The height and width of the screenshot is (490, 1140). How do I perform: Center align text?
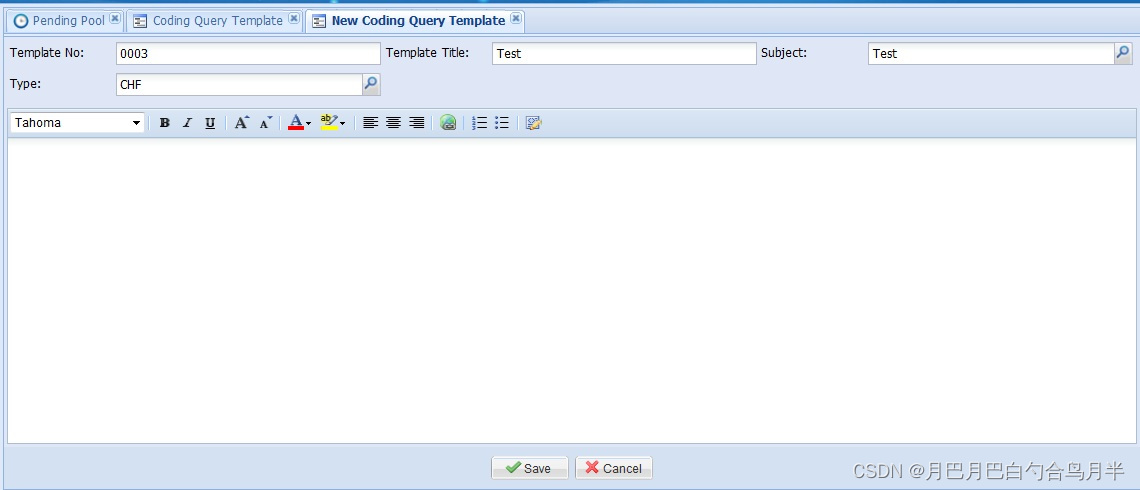(x=393, y=123)
